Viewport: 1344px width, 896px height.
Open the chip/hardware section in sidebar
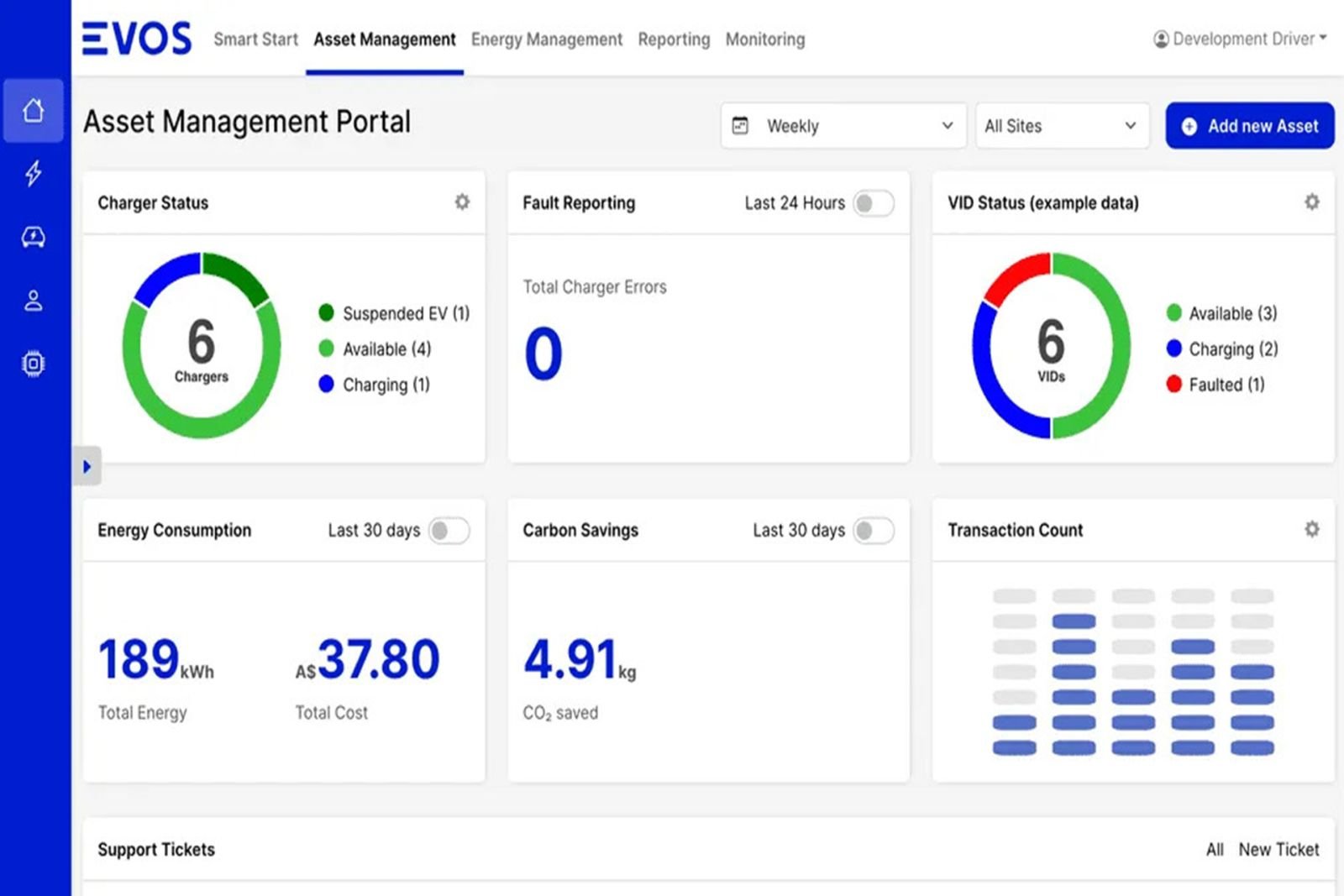coord(34,363)
